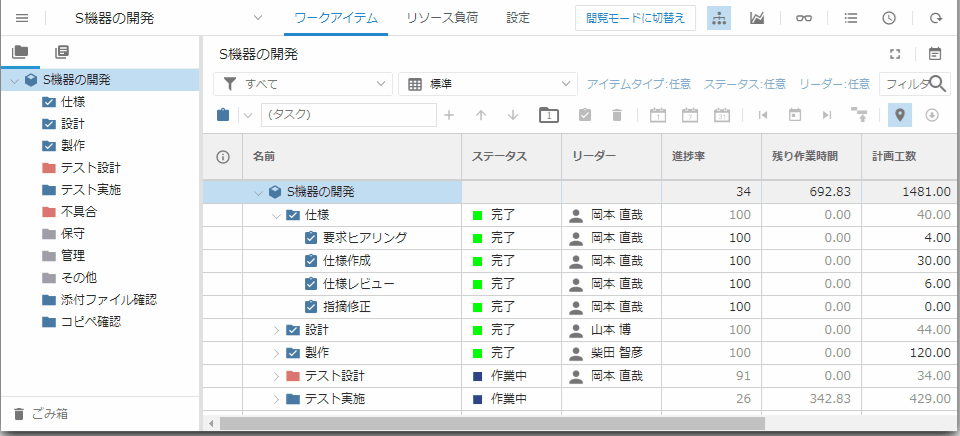Click 閲覧モードに切替え button
960x436 pixels.
(636, 18)
